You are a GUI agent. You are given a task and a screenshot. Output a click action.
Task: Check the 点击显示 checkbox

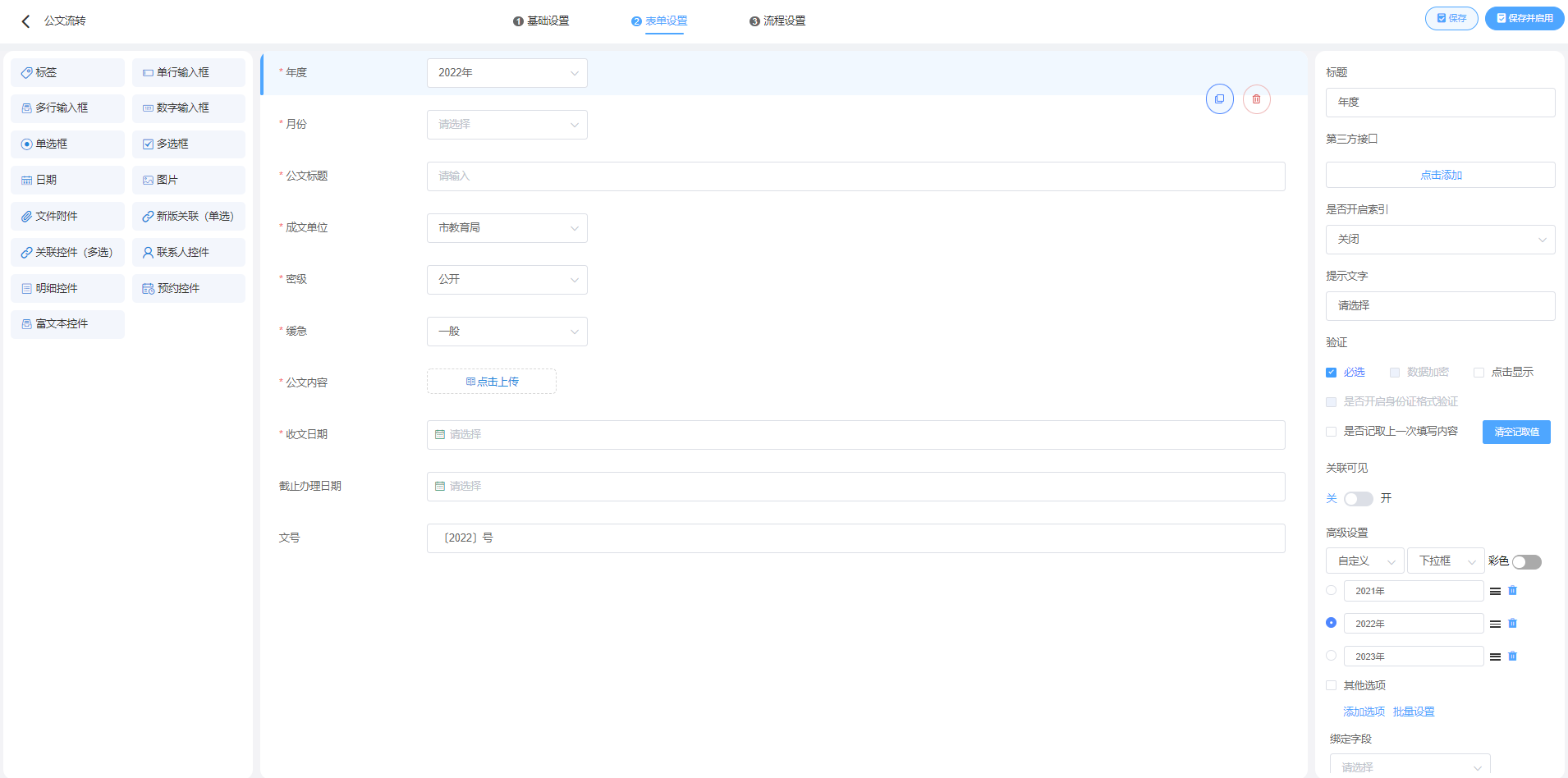(x=1479, y=373)
